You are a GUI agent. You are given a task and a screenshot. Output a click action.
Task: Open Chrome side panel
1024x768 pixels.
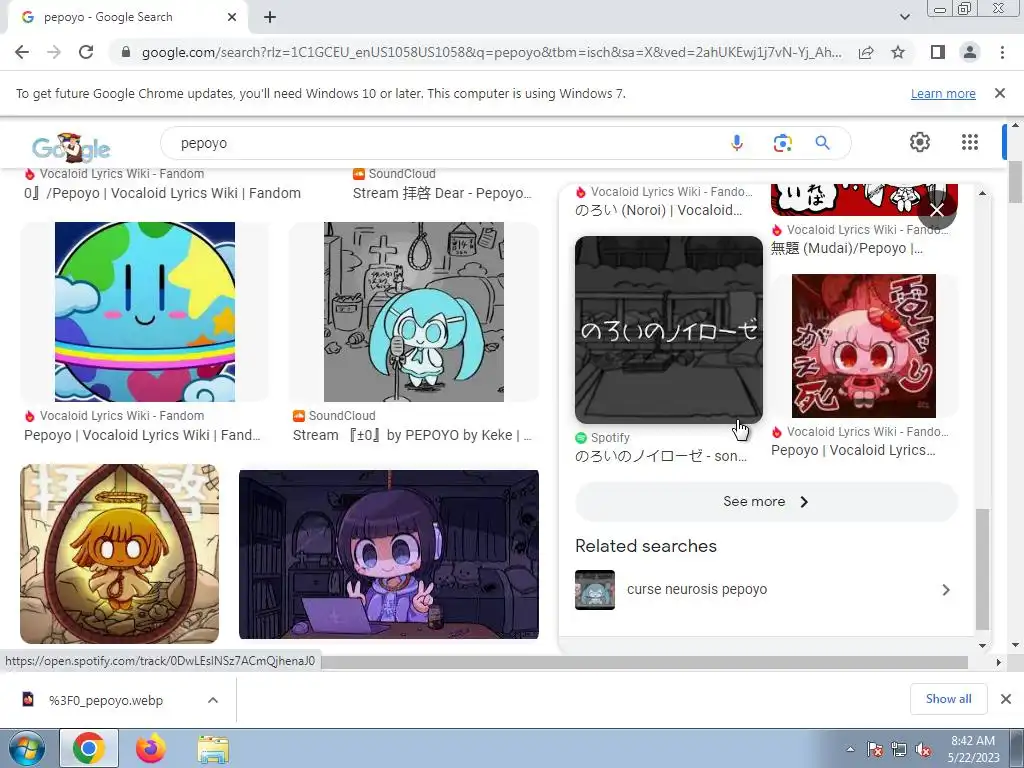[x=938, y=52]
